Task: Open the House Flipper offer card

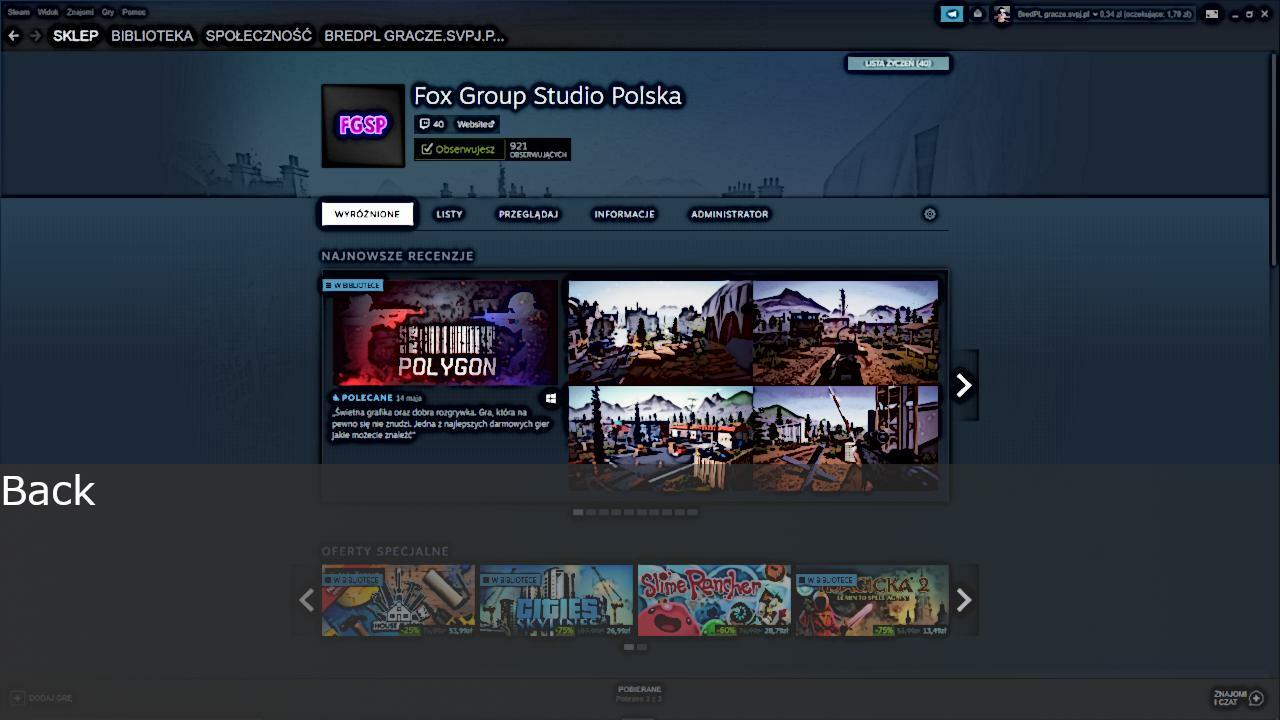Action: tap(398, 600)
